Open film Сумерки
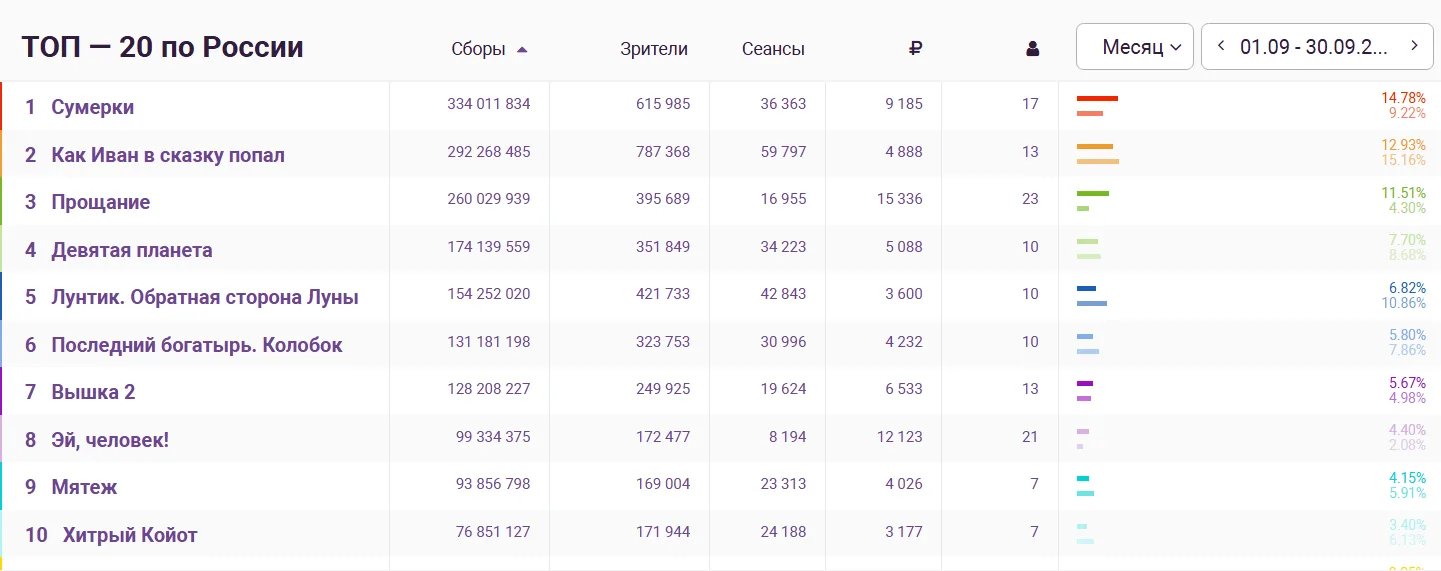The image size is (1441, 571). (x=92, y=107)
